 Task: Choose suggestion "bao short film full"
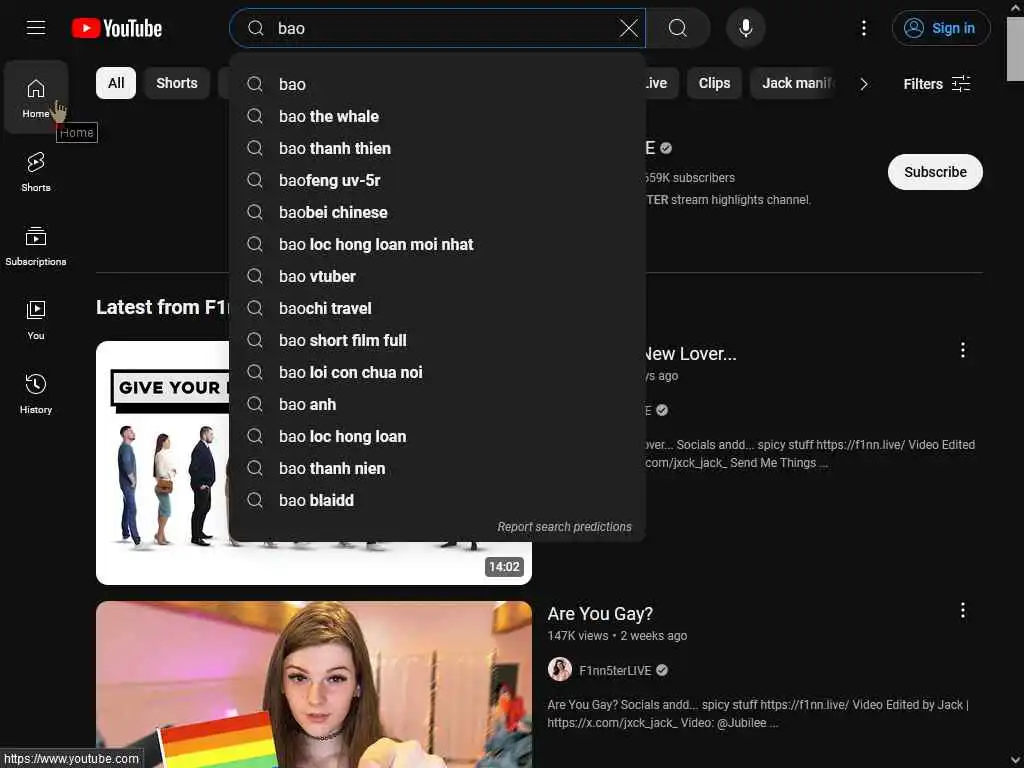pyautogui.click(x=437, y=340)
